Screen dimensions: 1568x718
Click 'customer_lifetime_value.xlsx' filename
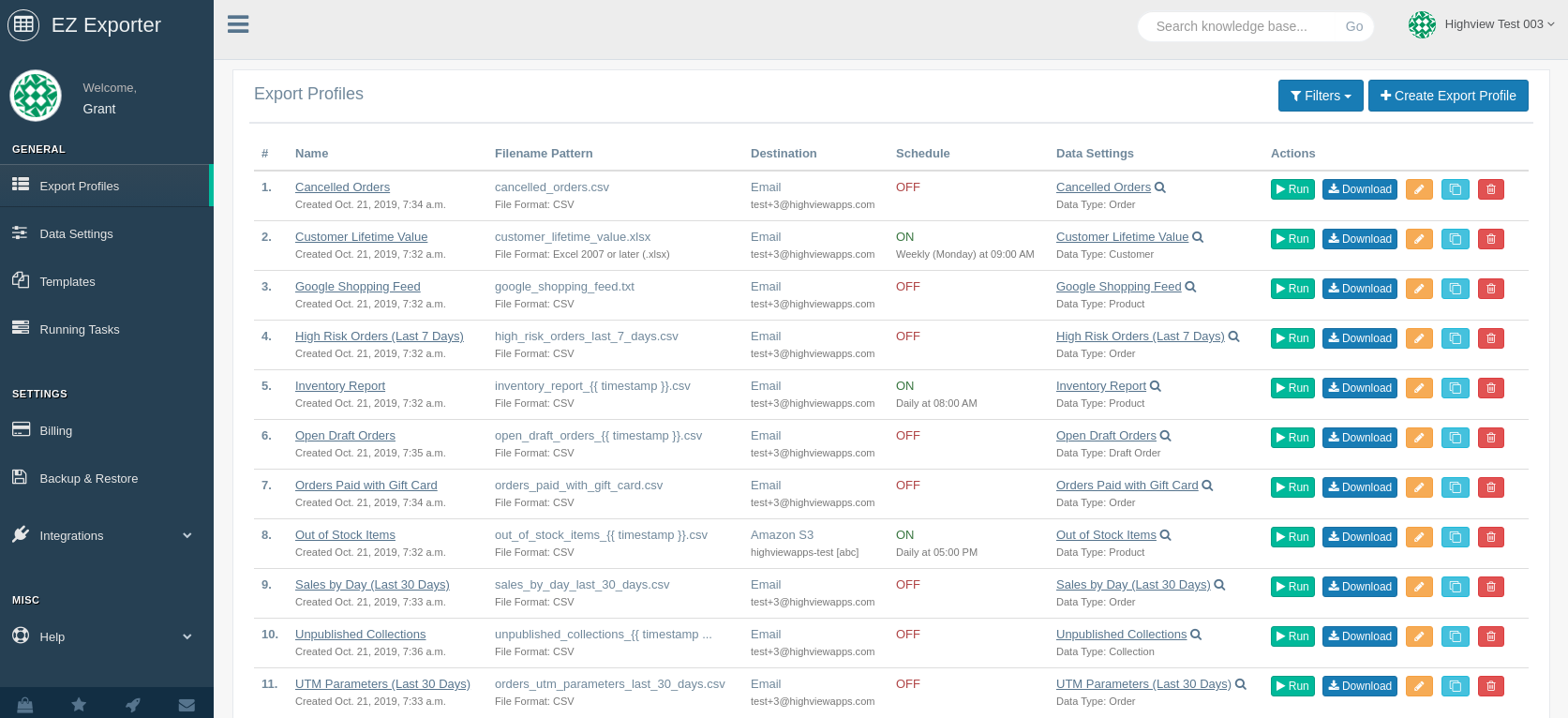(573, 237)
